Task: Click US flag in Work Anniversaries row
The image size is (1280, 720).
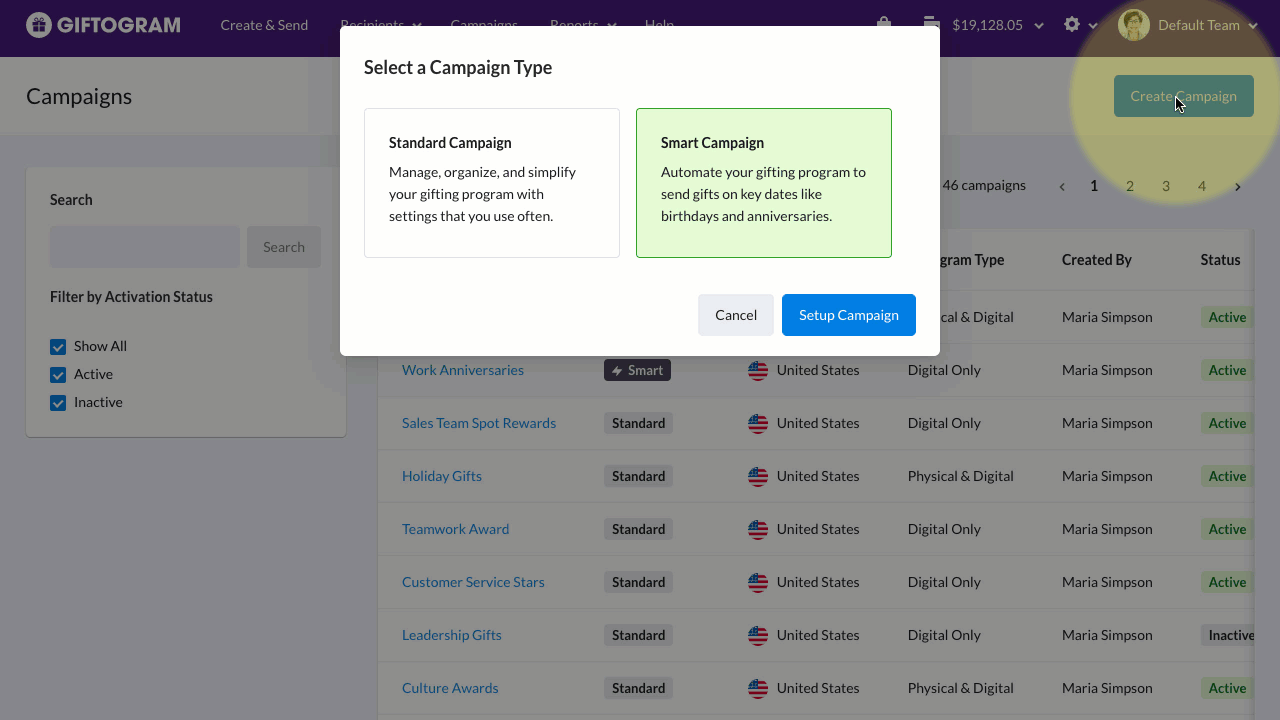Action: [758, 370]
